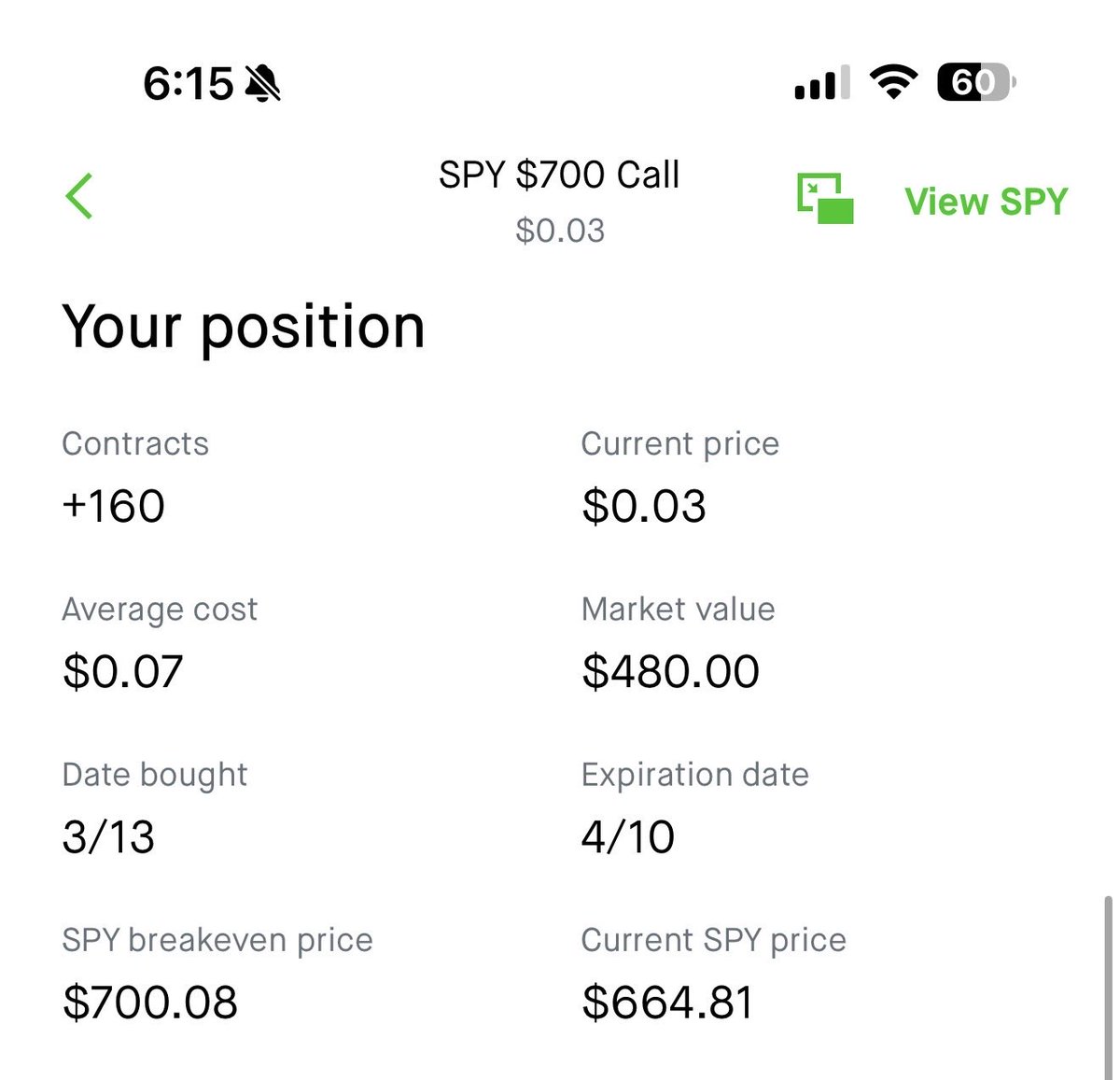Tap the 3/13 date bought value
This screenshot has width=1120, height=1080.
pyautogui.click(x=108, y=836)
